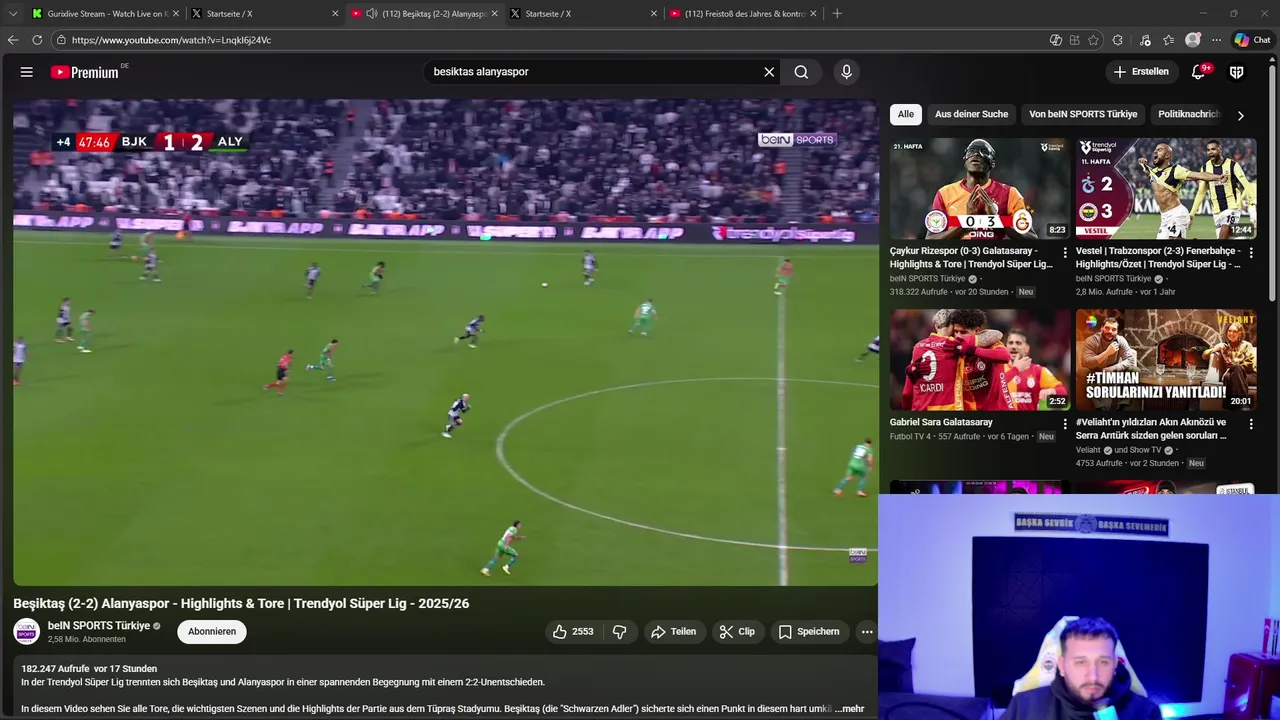
Task: View site information lock icon
Action: [x=61, y=40]
